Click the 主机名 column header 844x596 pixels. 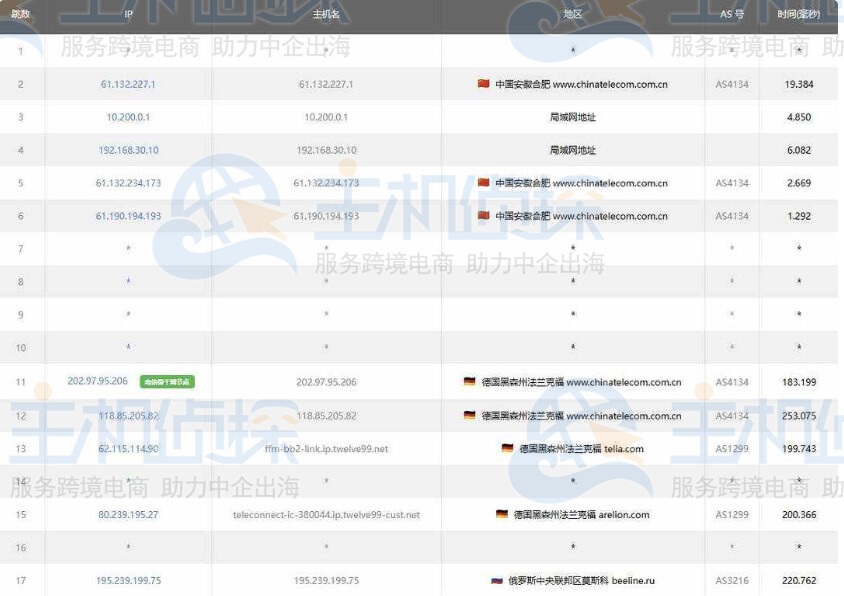click(326, 16)
